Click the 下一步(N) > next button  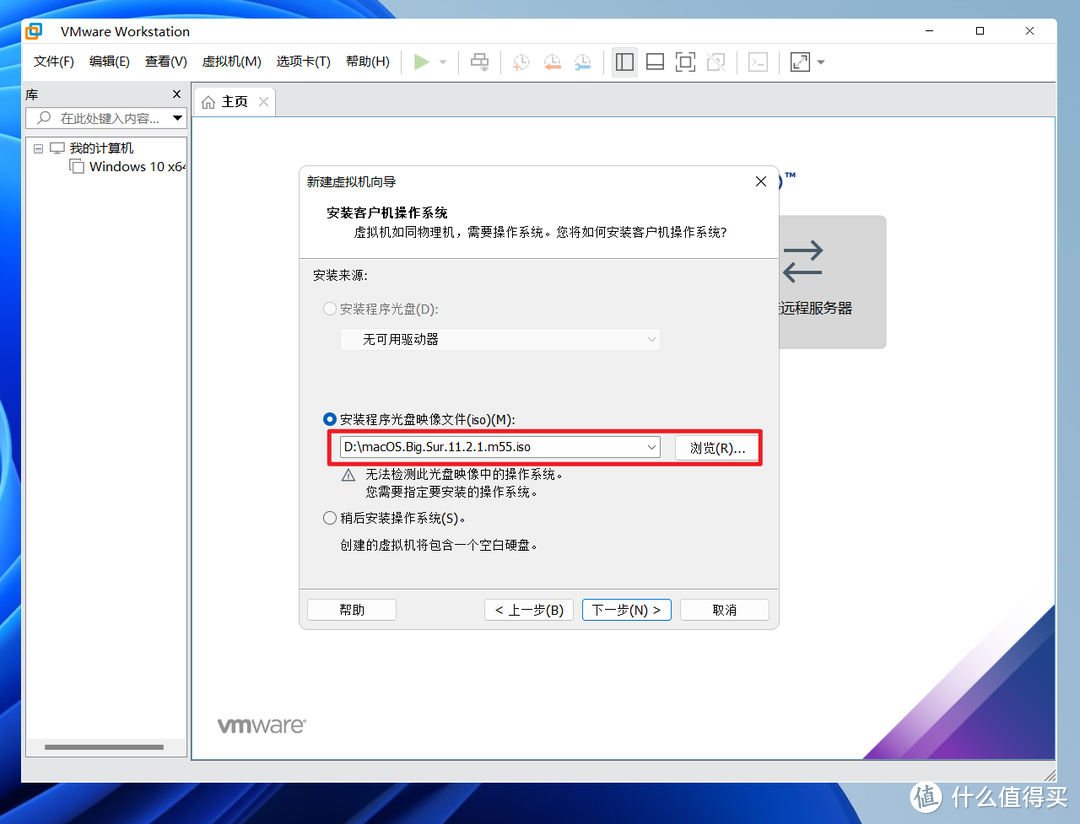coord(627,610)
